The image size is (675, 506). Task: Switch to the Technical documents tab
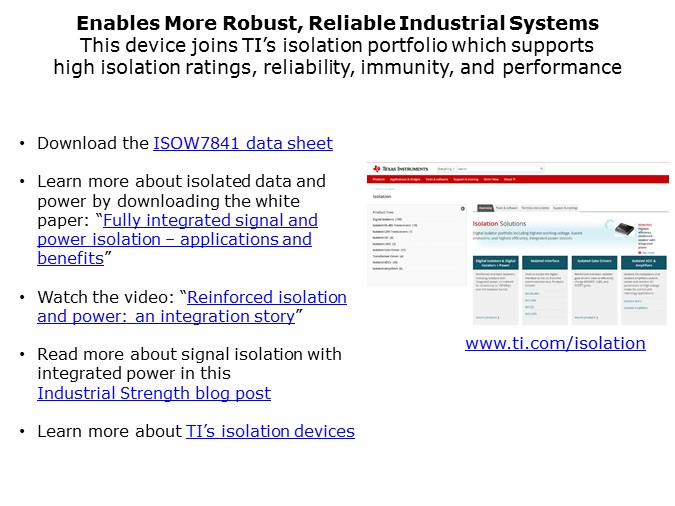click(535, 208)
